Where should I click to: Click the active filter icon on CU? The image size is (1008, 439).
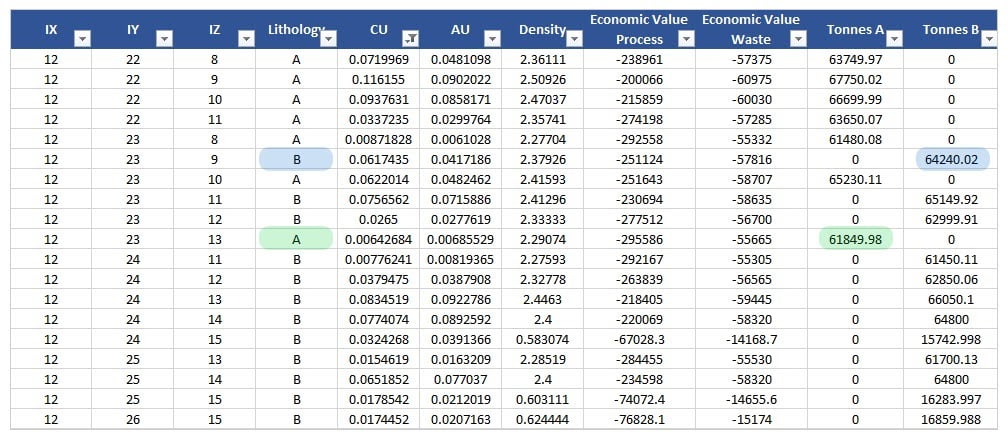pos(410,38)
